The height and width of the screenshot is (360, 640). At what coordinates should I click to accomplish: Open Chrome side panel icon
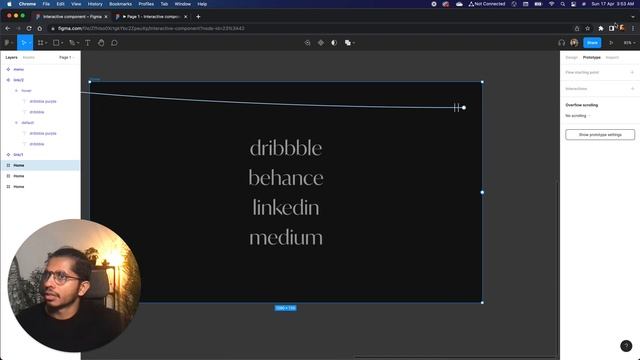(x=611, y=29)
